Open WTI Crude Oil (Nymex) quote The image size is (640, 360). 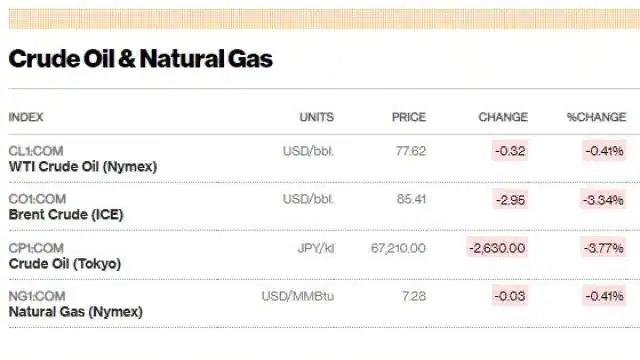pos(83,167)
